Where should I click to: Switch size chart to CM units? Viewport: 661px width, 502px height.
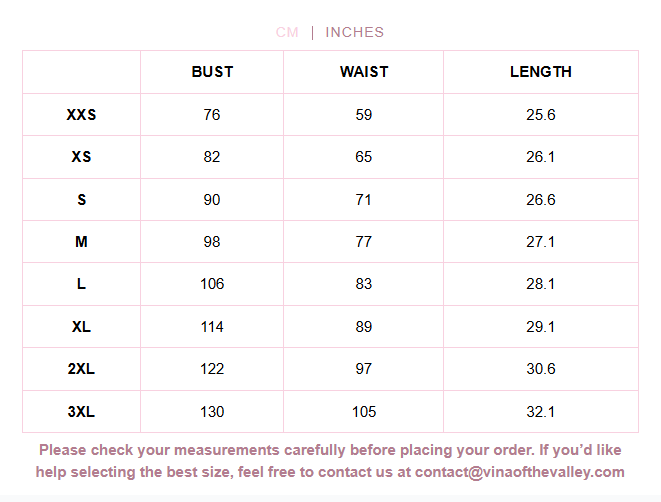click(287, 32)
